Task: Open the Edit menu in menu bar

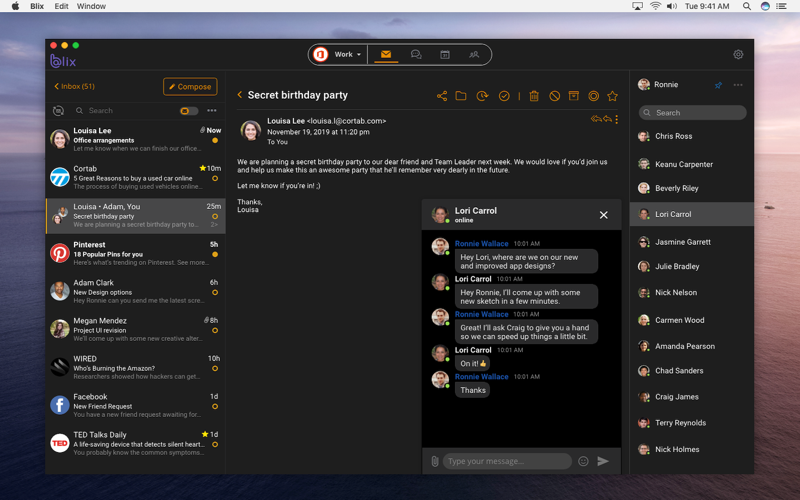Action: pos(61,6)
